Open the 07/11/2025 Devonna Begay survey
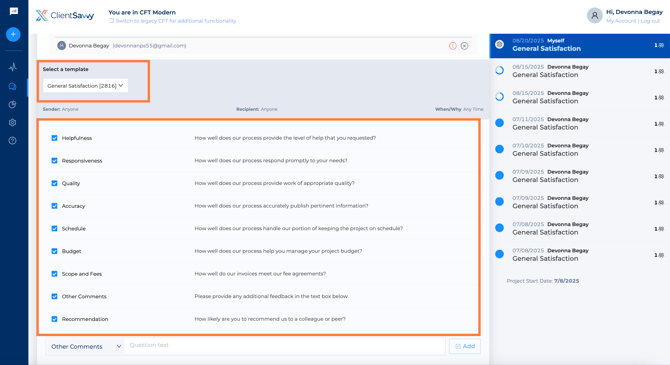 [579, 124]
